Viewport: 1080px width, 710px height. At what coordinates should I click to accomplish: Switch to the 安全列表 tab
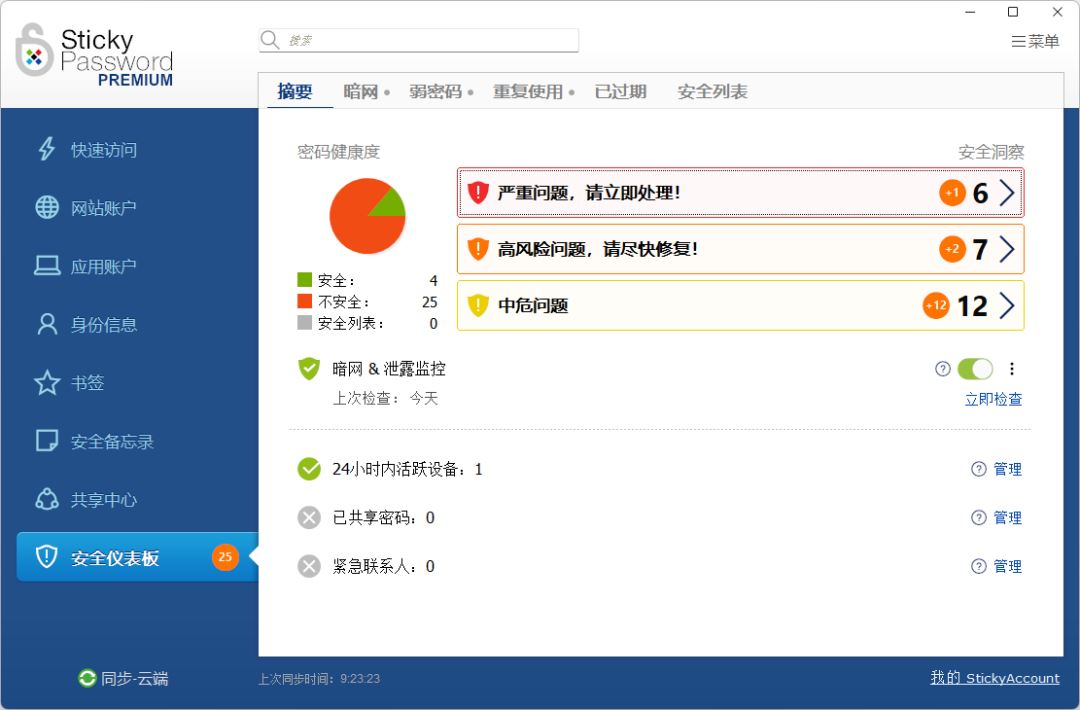[712, 91]
